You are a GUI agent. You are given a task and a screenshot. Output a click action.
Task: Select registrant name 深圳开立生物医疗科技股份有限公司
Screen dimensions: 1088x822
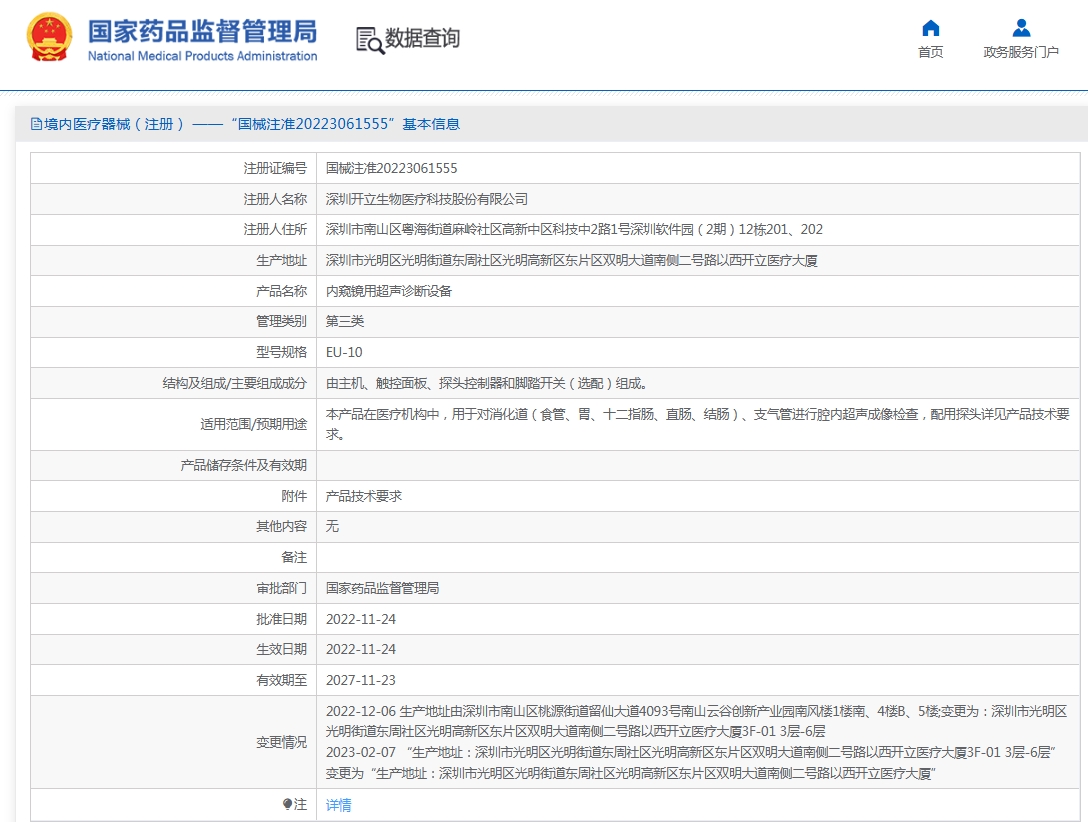427,200
